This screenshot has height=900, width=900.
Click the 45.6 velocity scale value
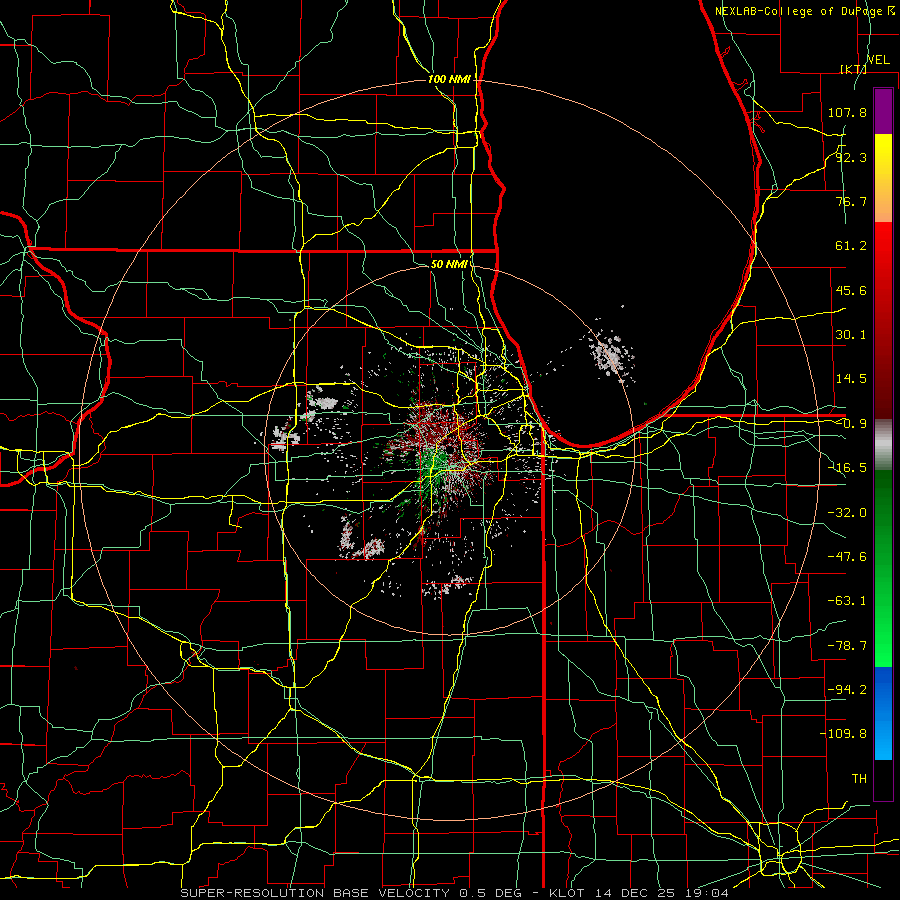[851, 290]
